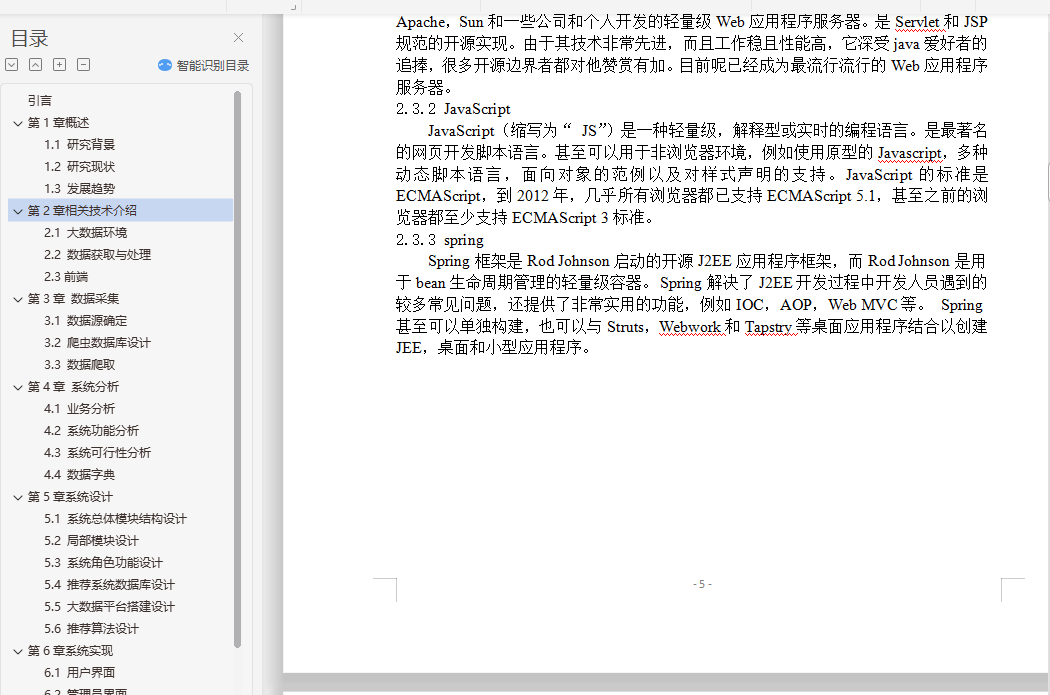The image size is (1050, 695).
Task: Select the 第 3 章 数据采集 heading
Action: point(74,299)
